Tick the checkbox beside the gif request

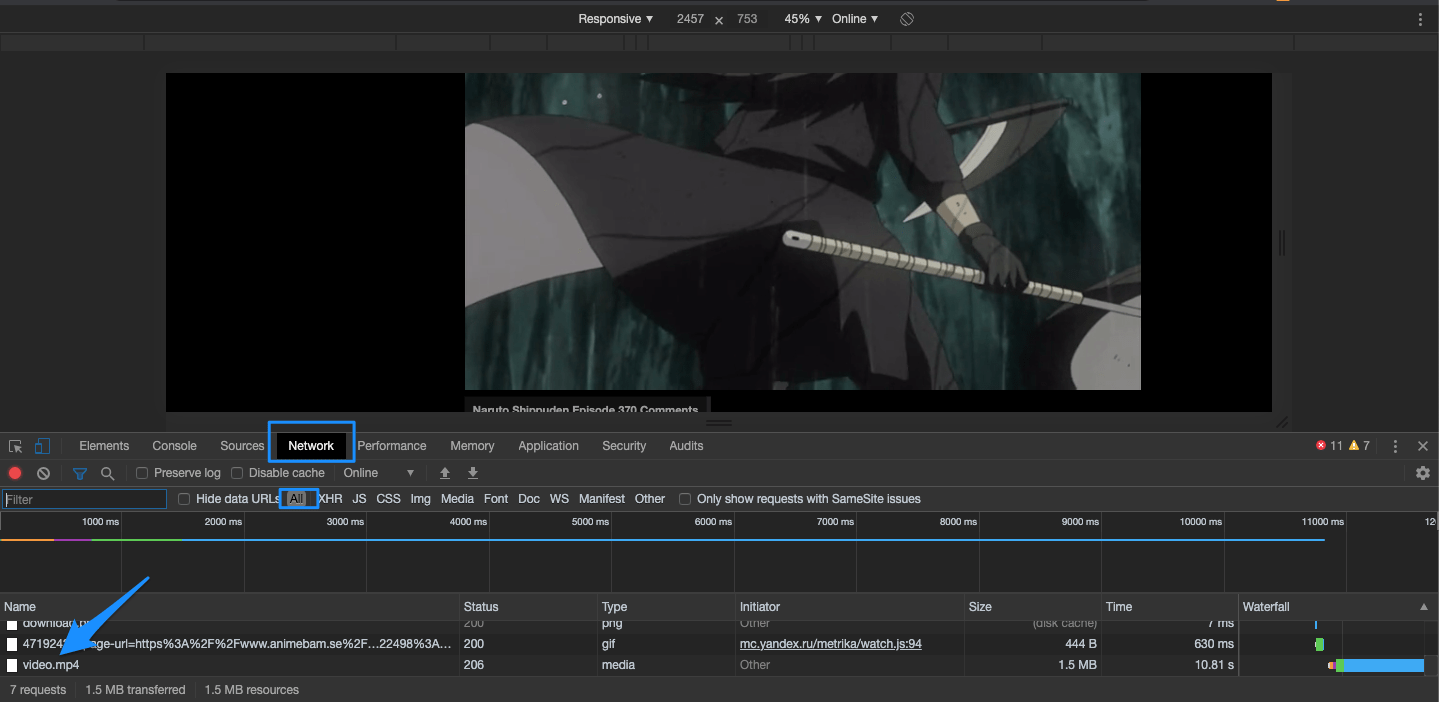click(x=12, y=644)
